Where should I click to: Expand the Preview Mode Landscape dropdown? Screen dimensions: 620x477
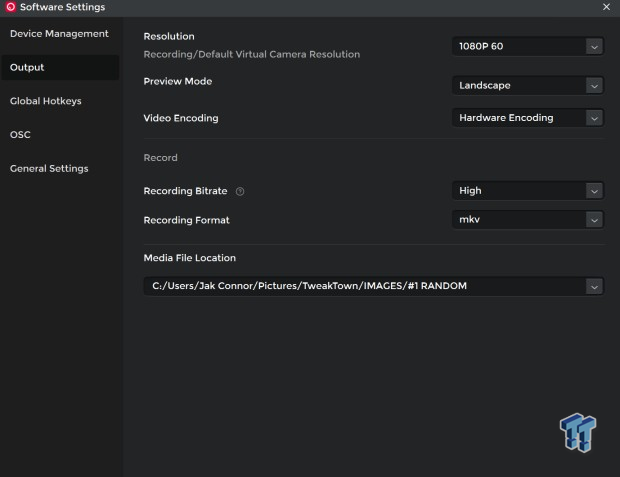tap(527, 86)
